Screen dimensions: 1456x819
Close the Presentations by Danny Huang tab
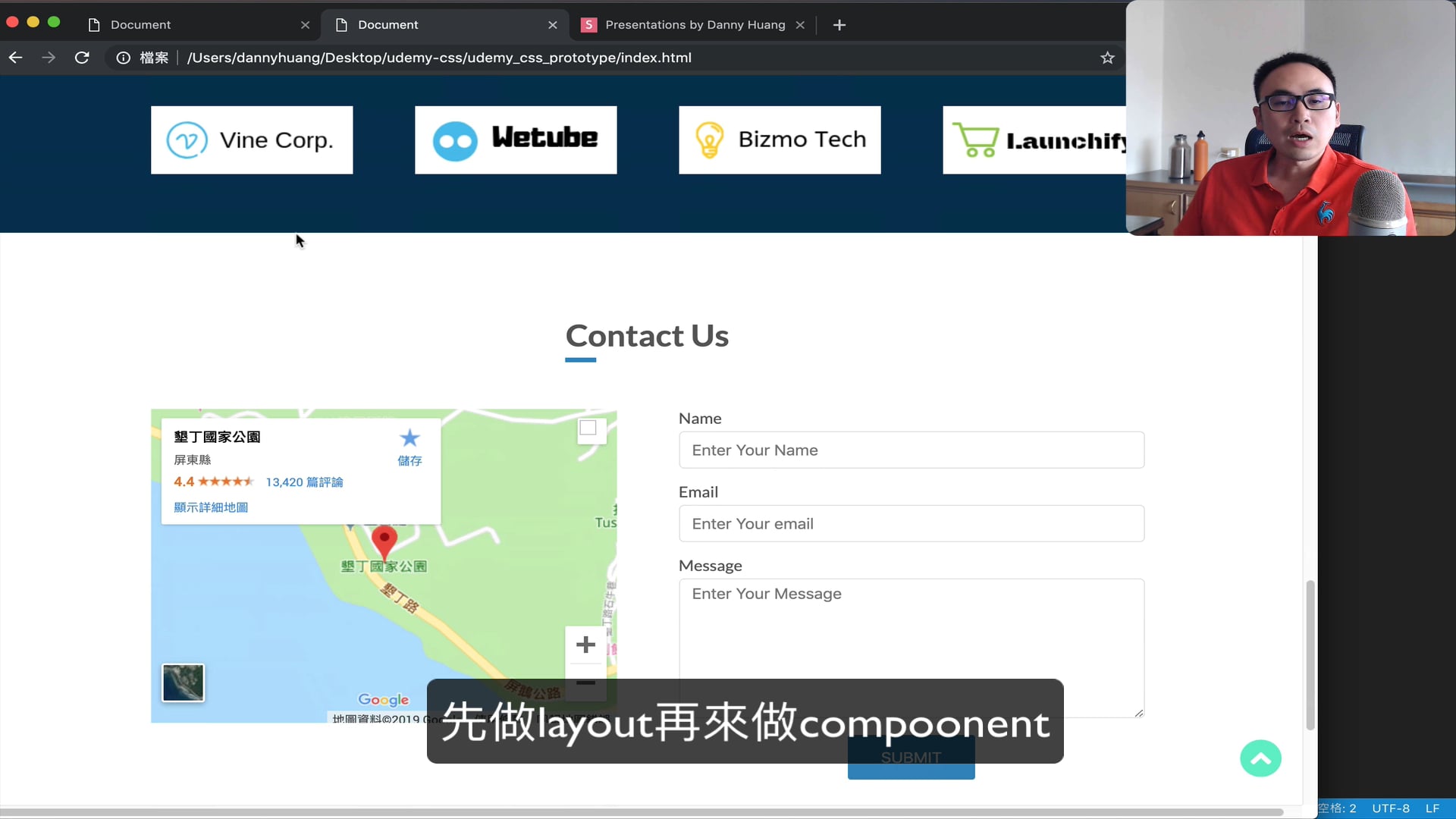click(x=800, y=25)
